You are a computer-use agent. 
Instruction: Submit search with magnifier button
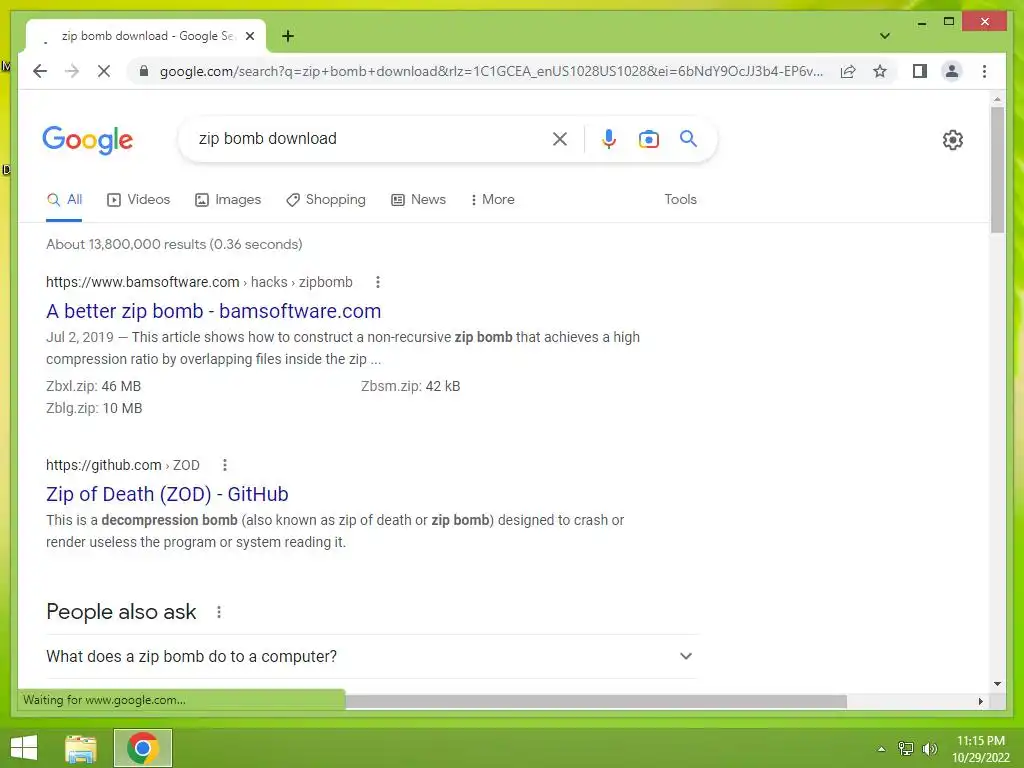pos(688,138)
